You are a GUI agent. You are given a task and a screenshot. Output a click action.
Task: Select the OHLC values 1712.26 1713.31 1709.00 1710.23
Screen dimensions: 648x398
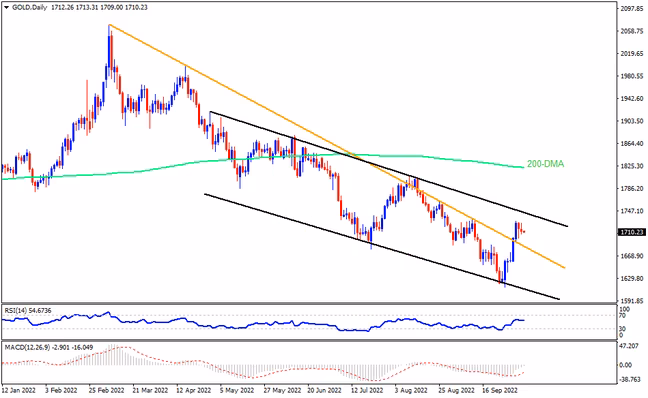point(99,7)
